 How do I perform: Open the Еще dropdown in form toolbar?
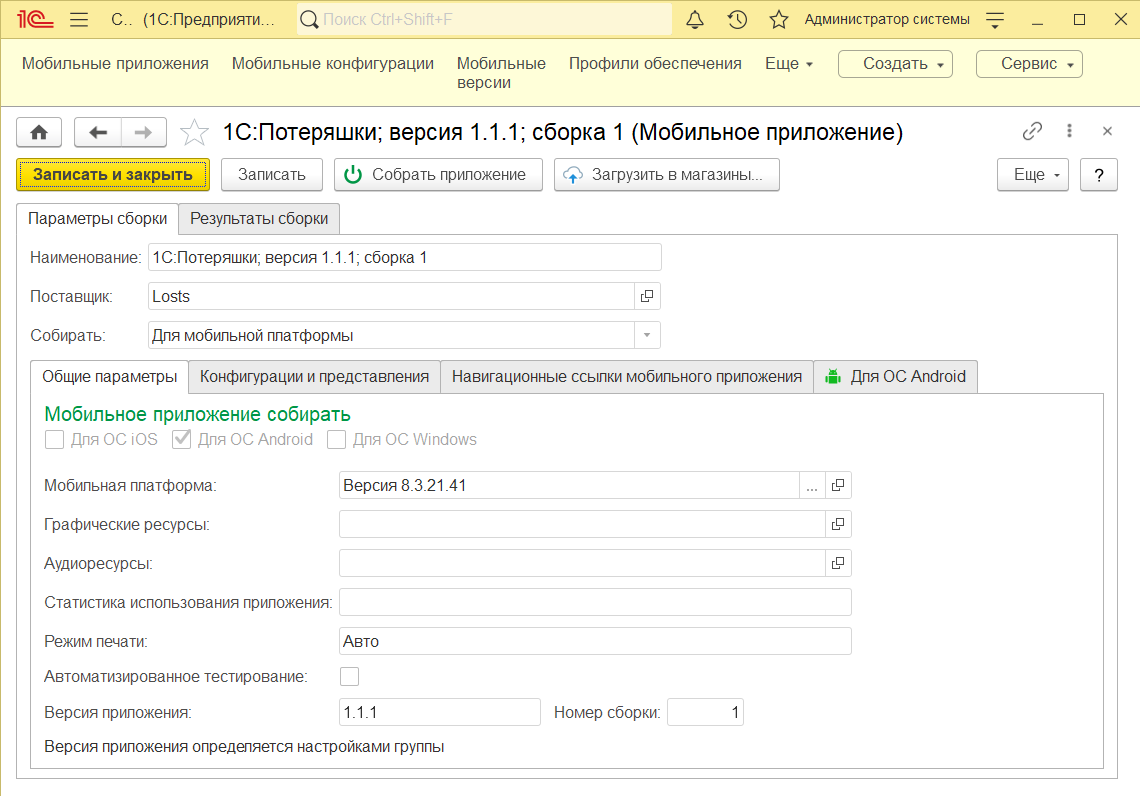[1032, 174]
